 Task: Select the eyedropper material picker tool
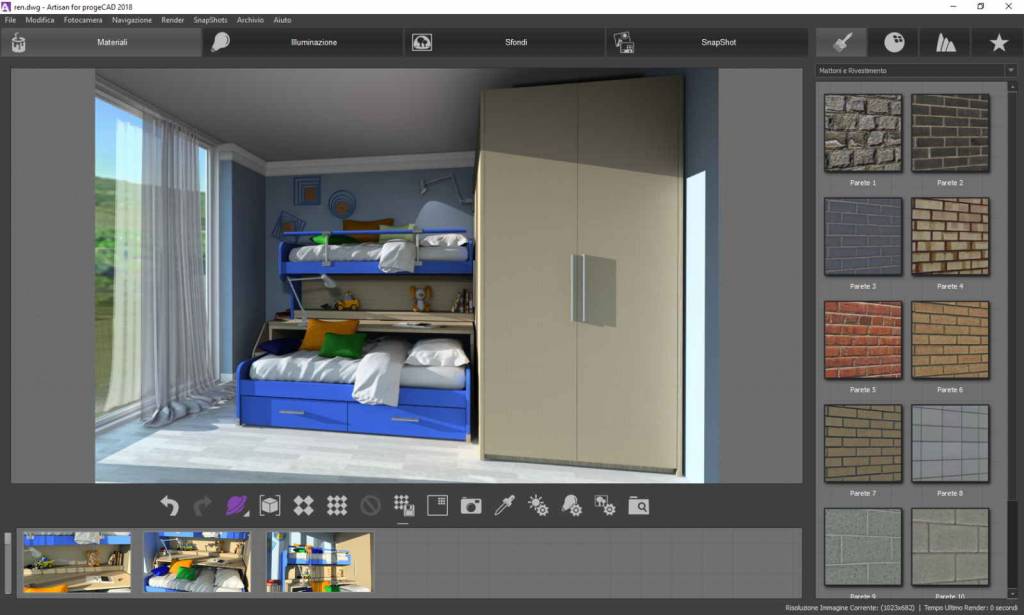pos(504,506)
